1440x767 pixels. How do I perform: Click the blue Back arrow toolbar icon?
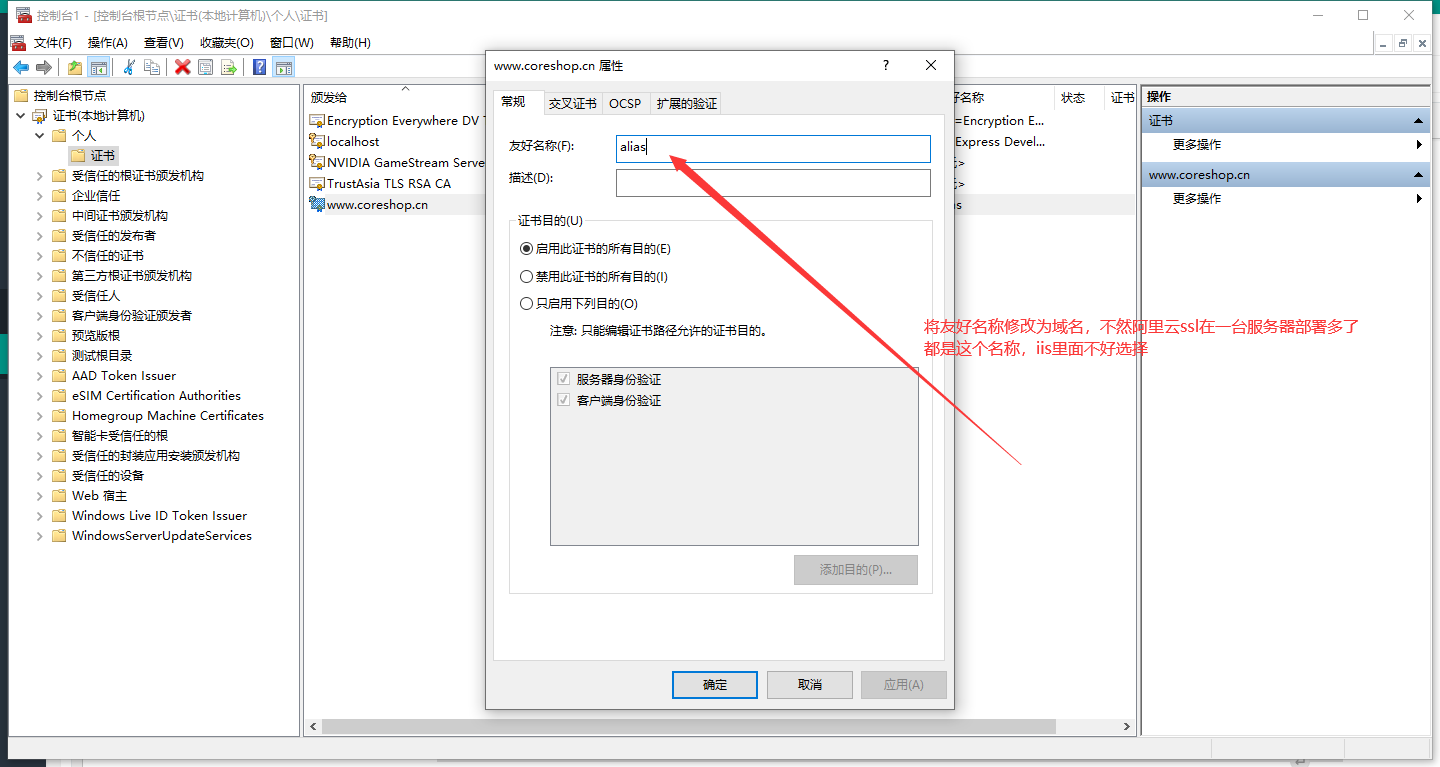(20, 67)
